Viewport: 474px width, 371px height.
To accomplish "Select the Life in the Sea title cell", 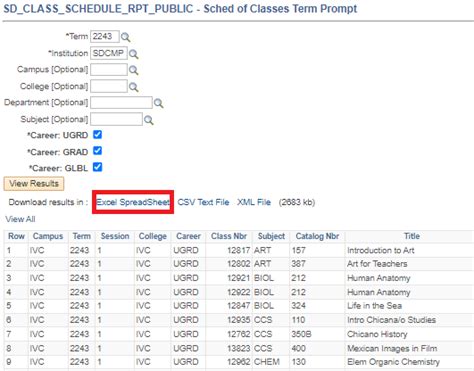I will click(374, 306).
